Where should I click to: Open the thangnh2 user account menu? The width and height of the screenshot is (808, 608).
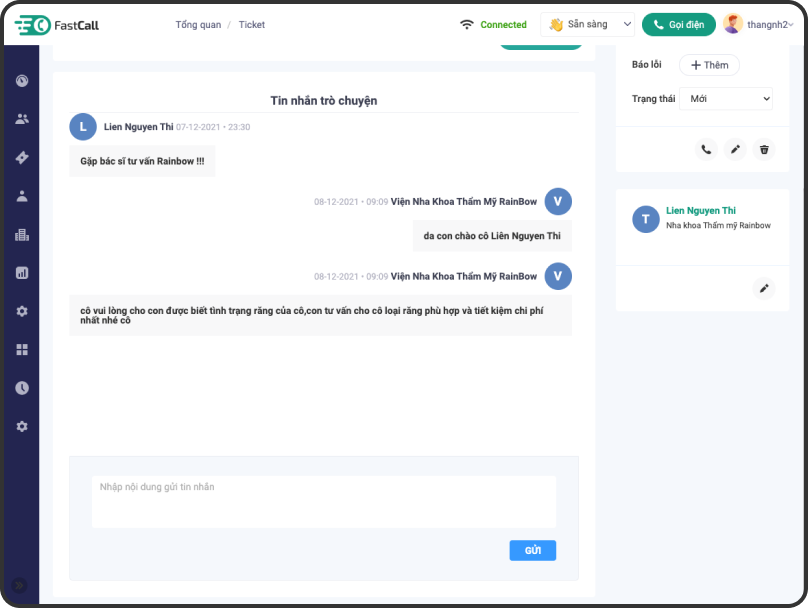[759, 25]
